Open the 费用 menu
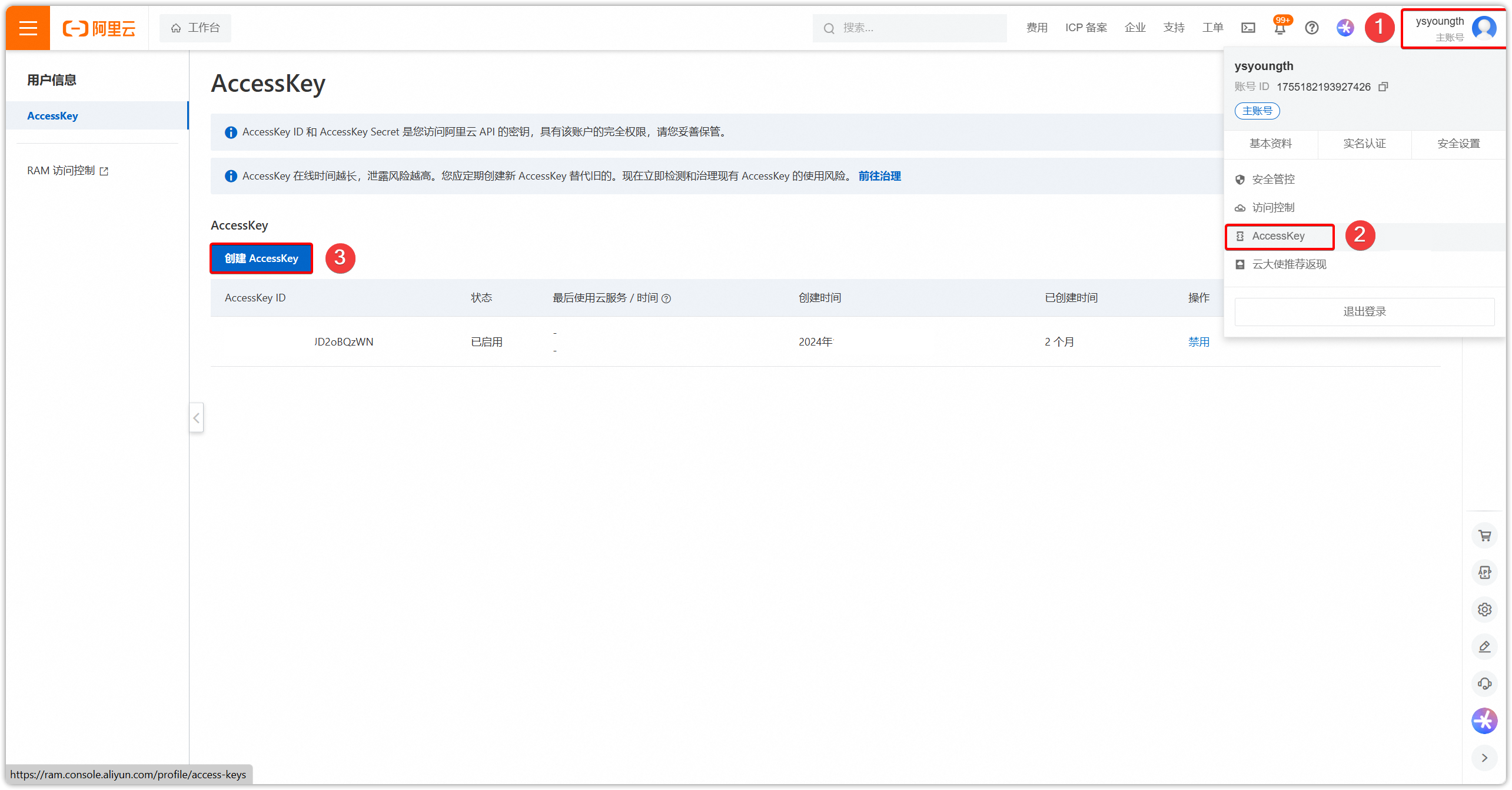Viewport: 1512px width, 790px height. tap(1036, 28)
